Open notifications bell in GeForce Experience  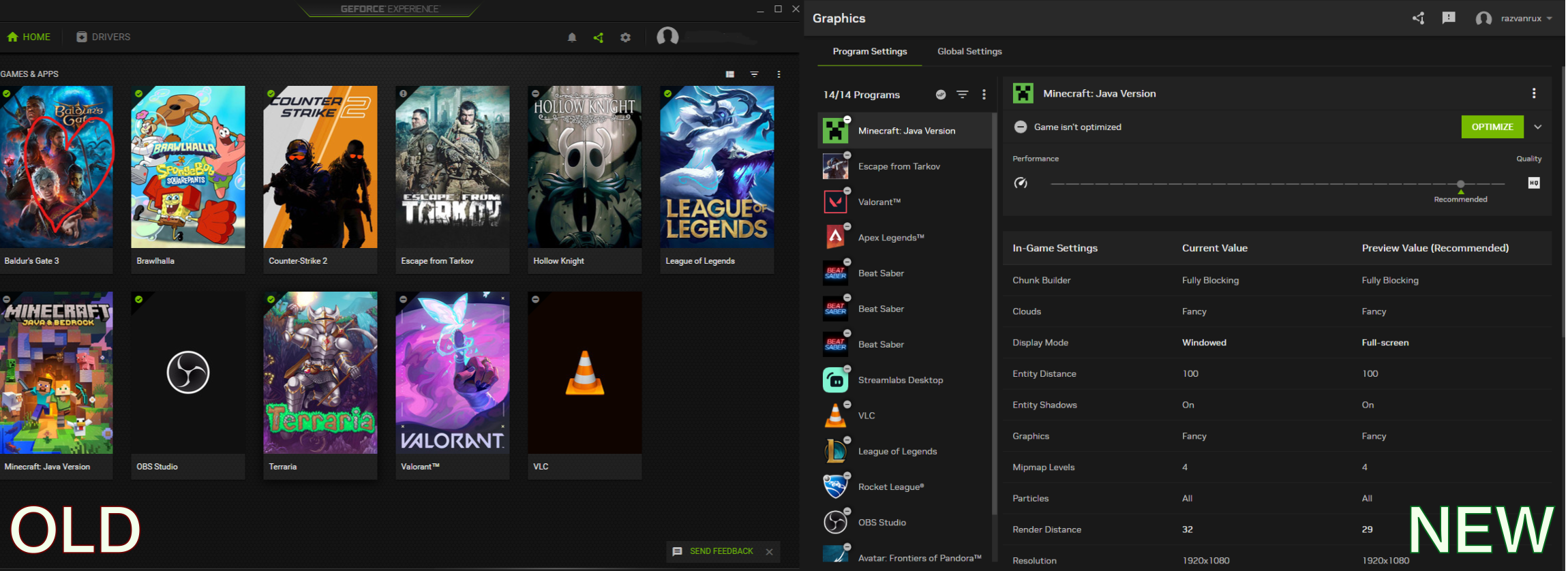572,37
